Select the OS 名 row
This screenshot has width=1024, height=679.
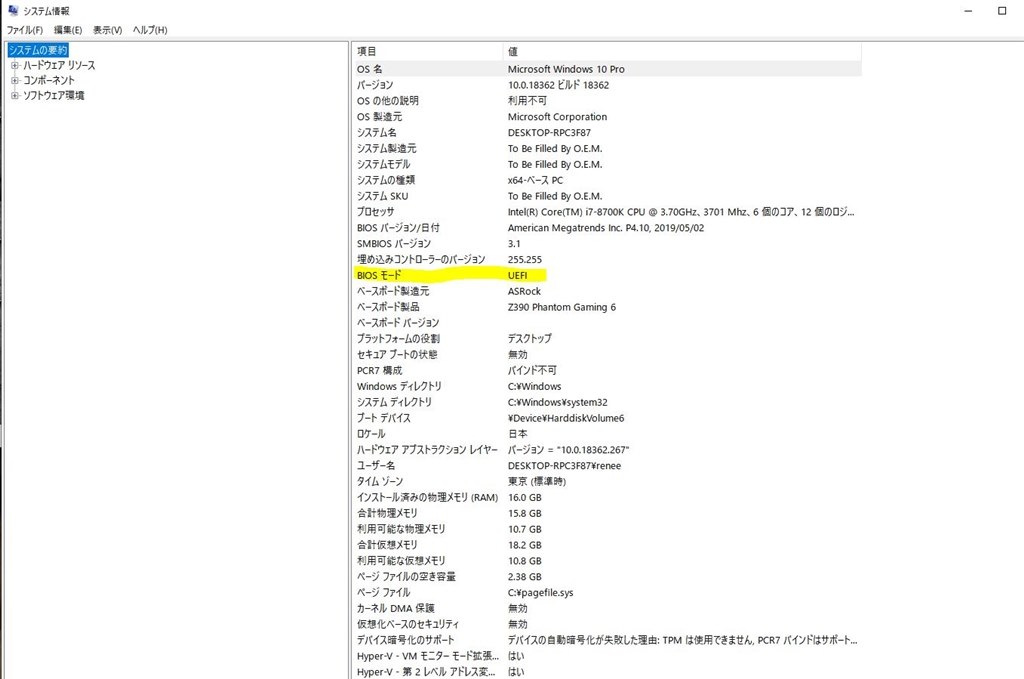click(x=607, y=69)
